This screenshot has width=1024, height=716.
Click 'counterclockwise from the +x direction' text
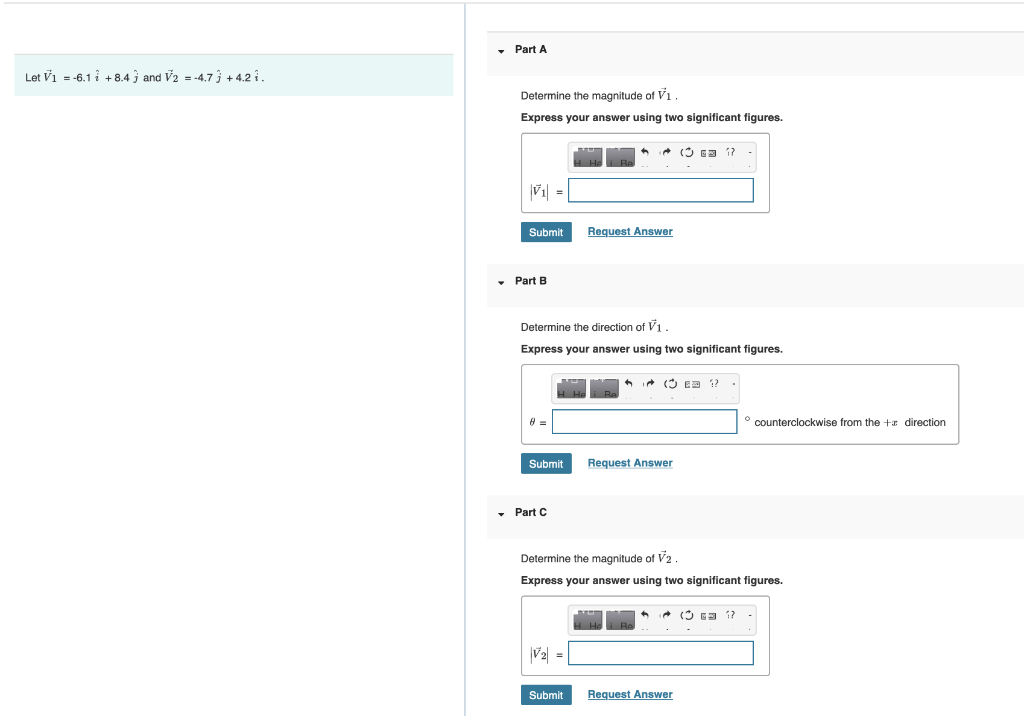(850, 423)
